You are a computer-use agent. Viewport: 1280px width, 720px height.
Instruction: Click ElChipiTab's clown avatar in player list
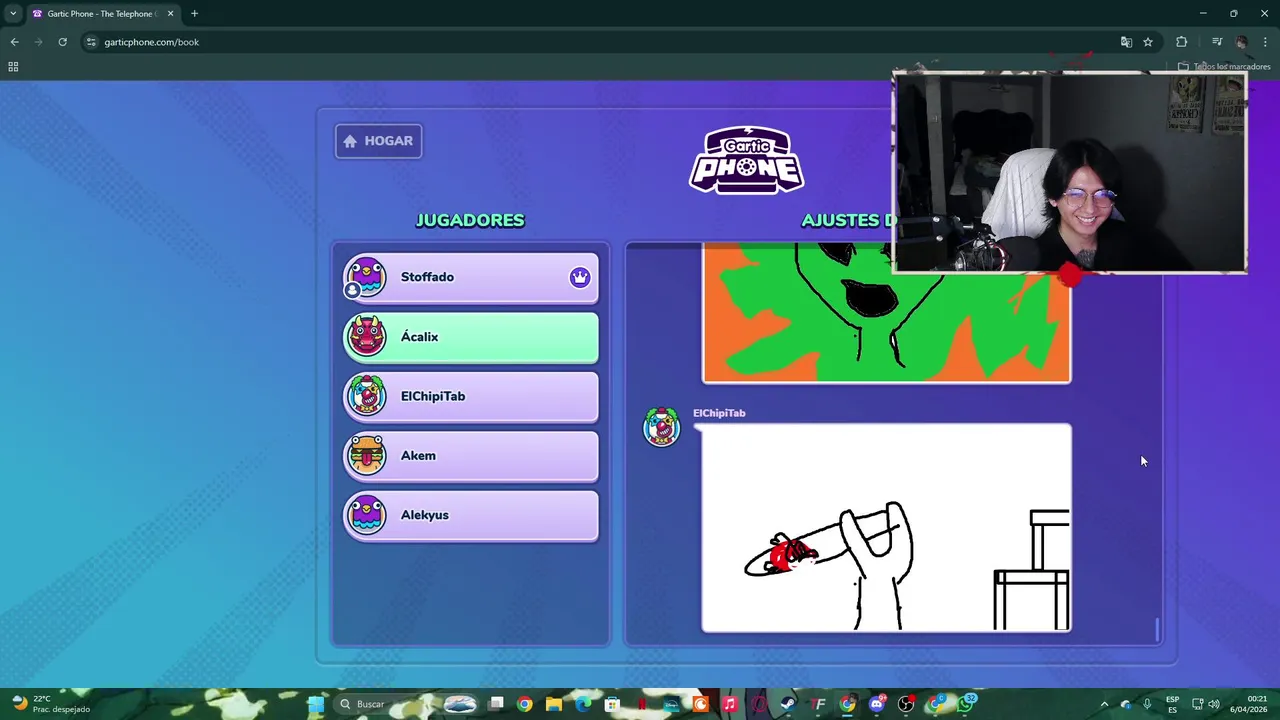(366, 396)
